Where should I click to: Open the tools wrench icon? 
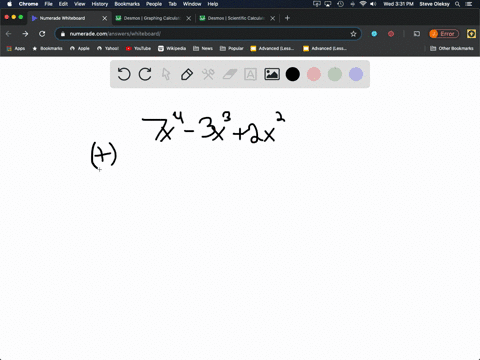point(208,74)
